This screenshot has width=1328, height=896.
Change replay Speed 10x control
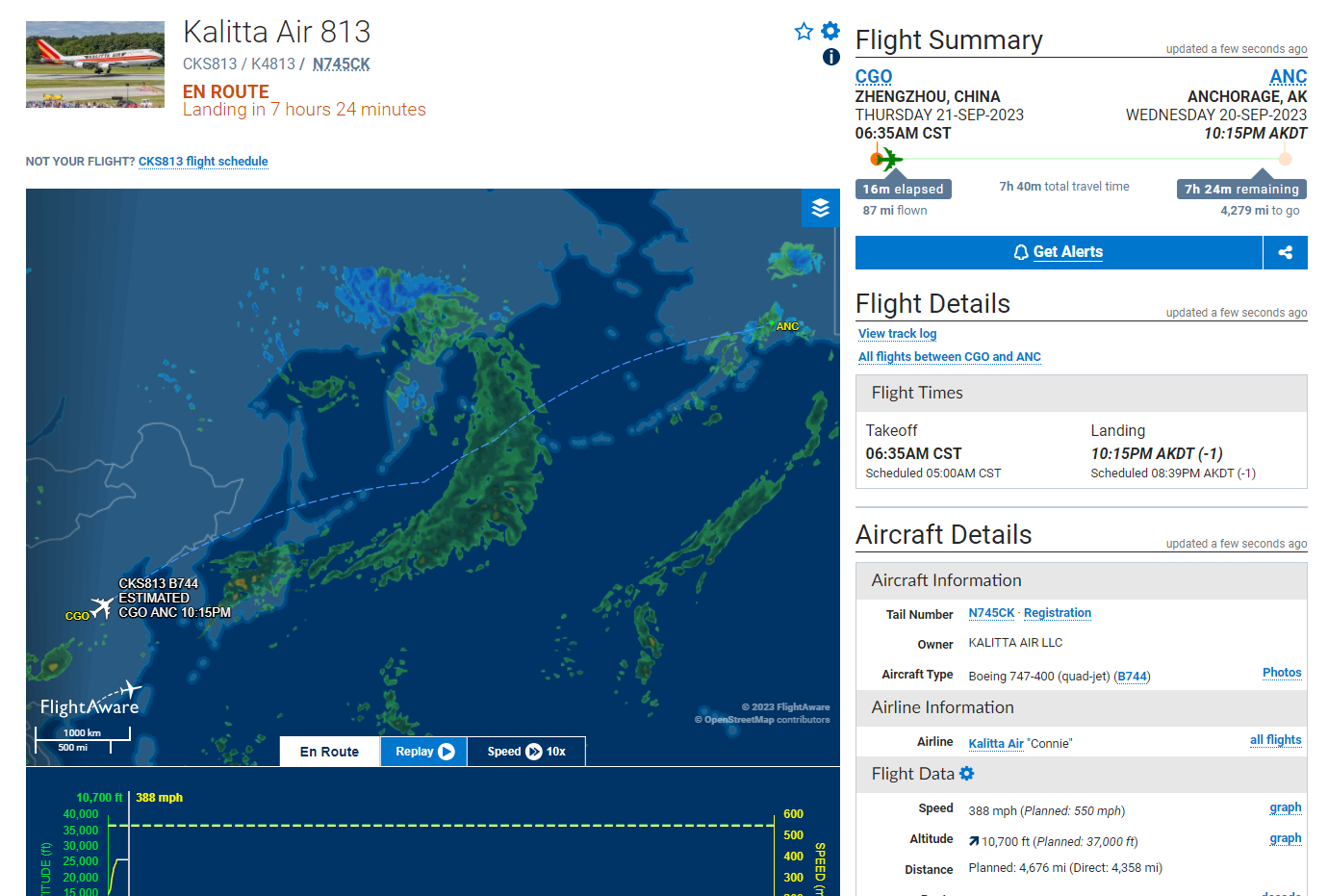coord(526,752)
